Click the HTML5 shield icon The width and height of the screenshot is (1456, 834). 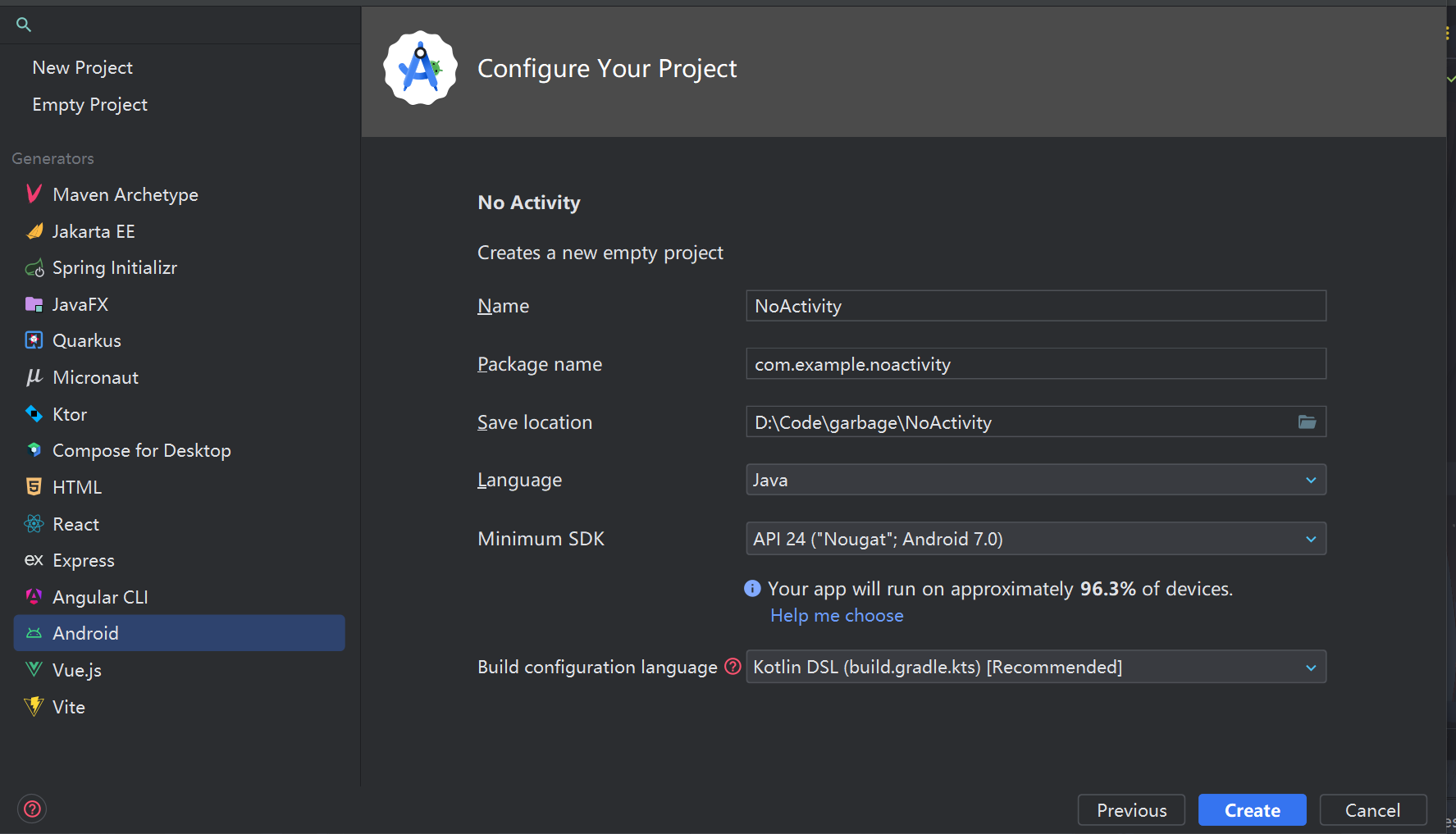[x=34, y=487]
